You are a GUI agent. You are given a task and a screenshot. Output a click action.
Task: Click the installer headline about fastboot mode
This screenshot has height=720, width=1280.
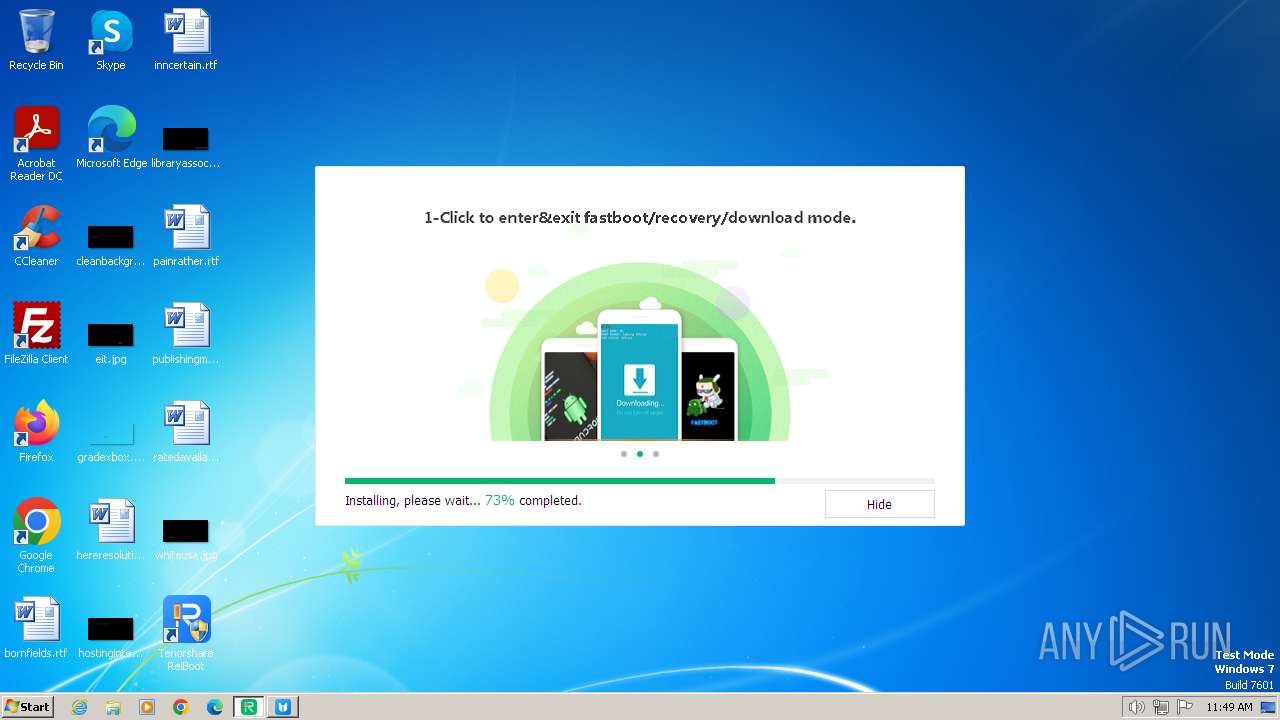click(640, 217)
